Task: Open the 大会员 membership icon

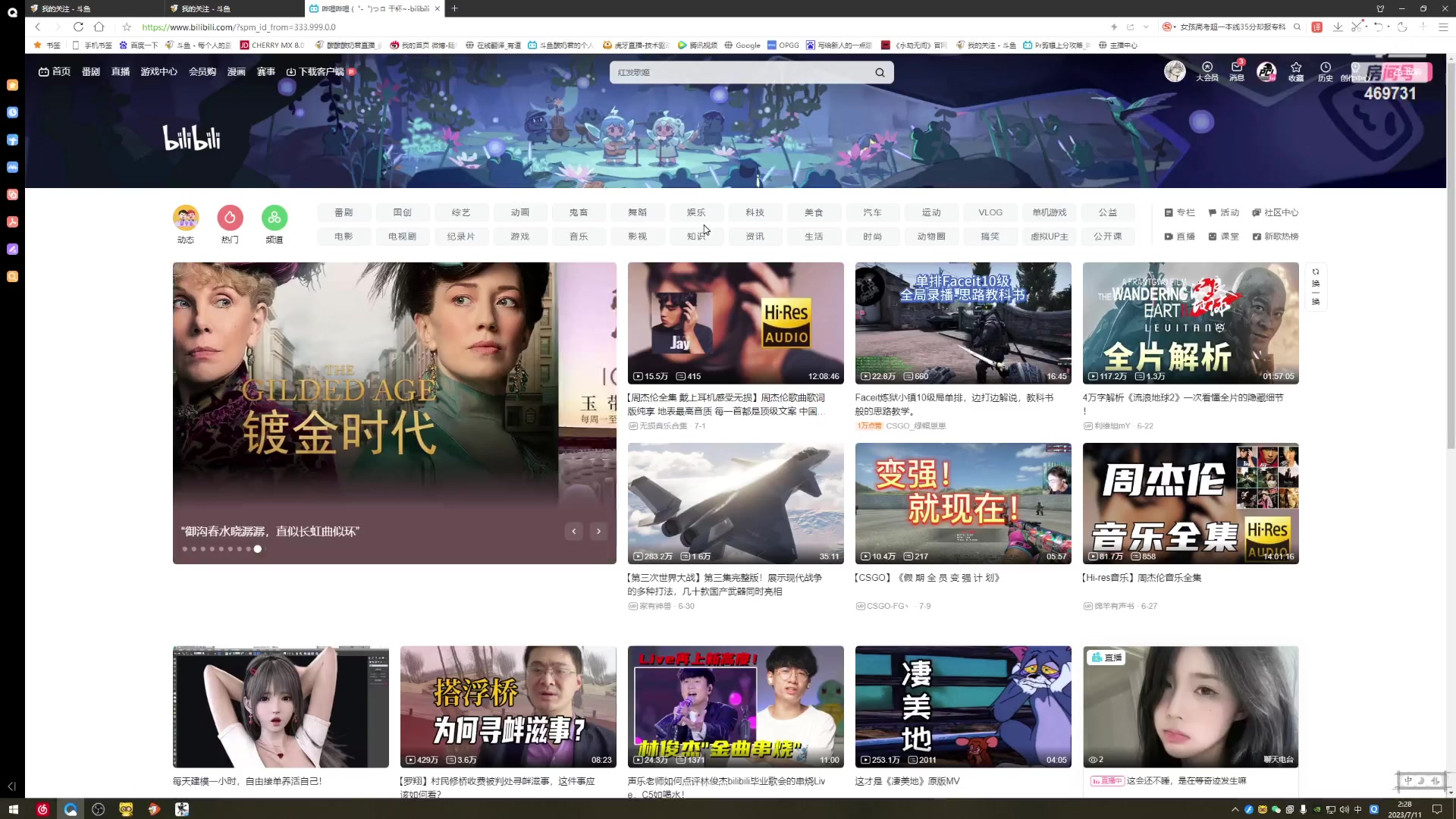Action: click(x=1207, y=71)
